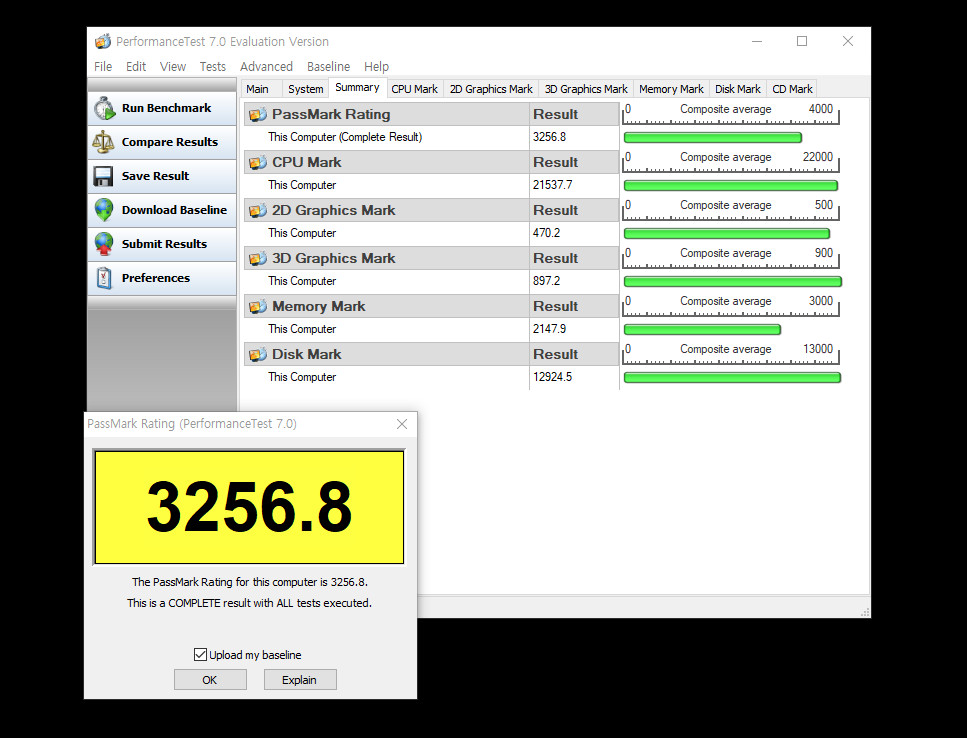This screenshot has height=738, width=967.
Task: Switch to the 2D Graphics Mark tab
Action: click(491, 89)
